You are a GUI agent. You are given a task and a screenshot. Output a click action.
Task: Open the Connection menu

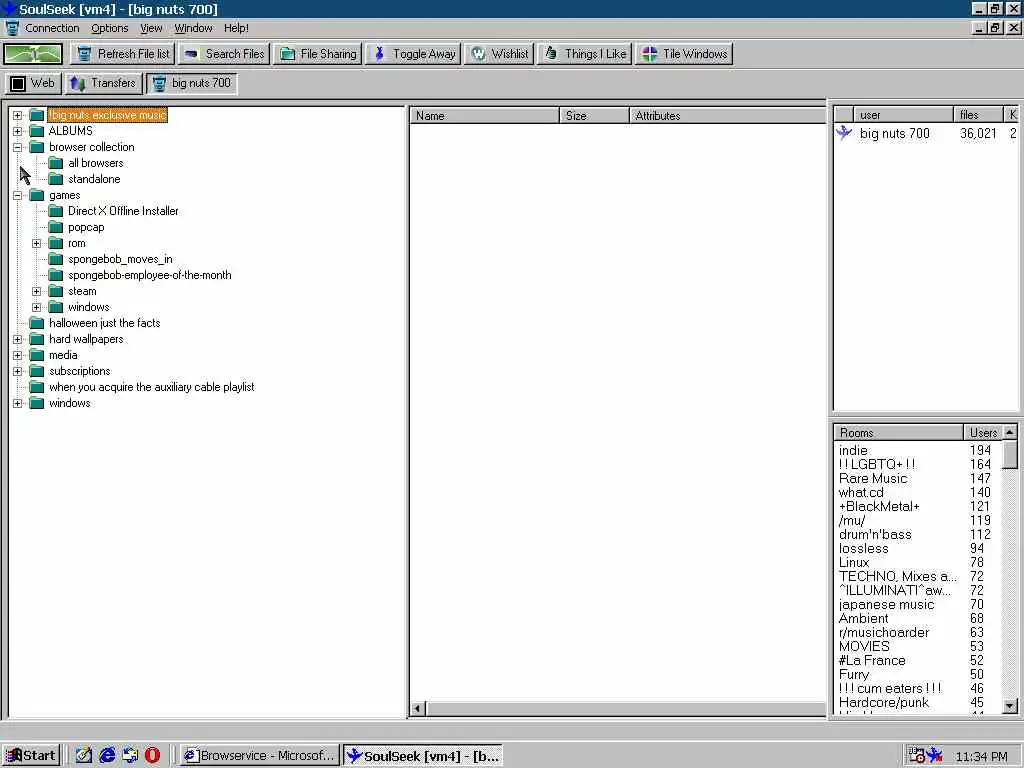[x=52, y=28]
